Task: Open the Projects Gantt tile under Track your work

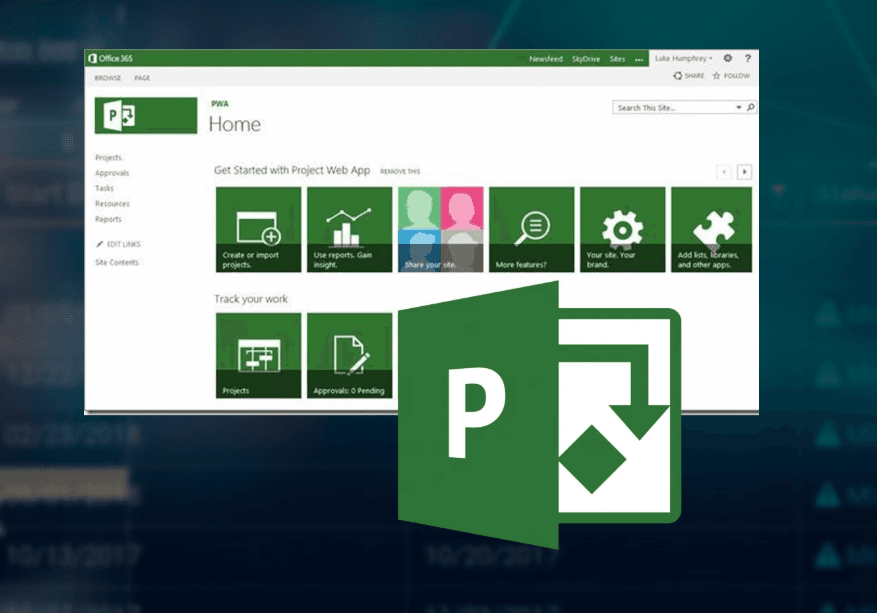Action: [x=258, y=356]
